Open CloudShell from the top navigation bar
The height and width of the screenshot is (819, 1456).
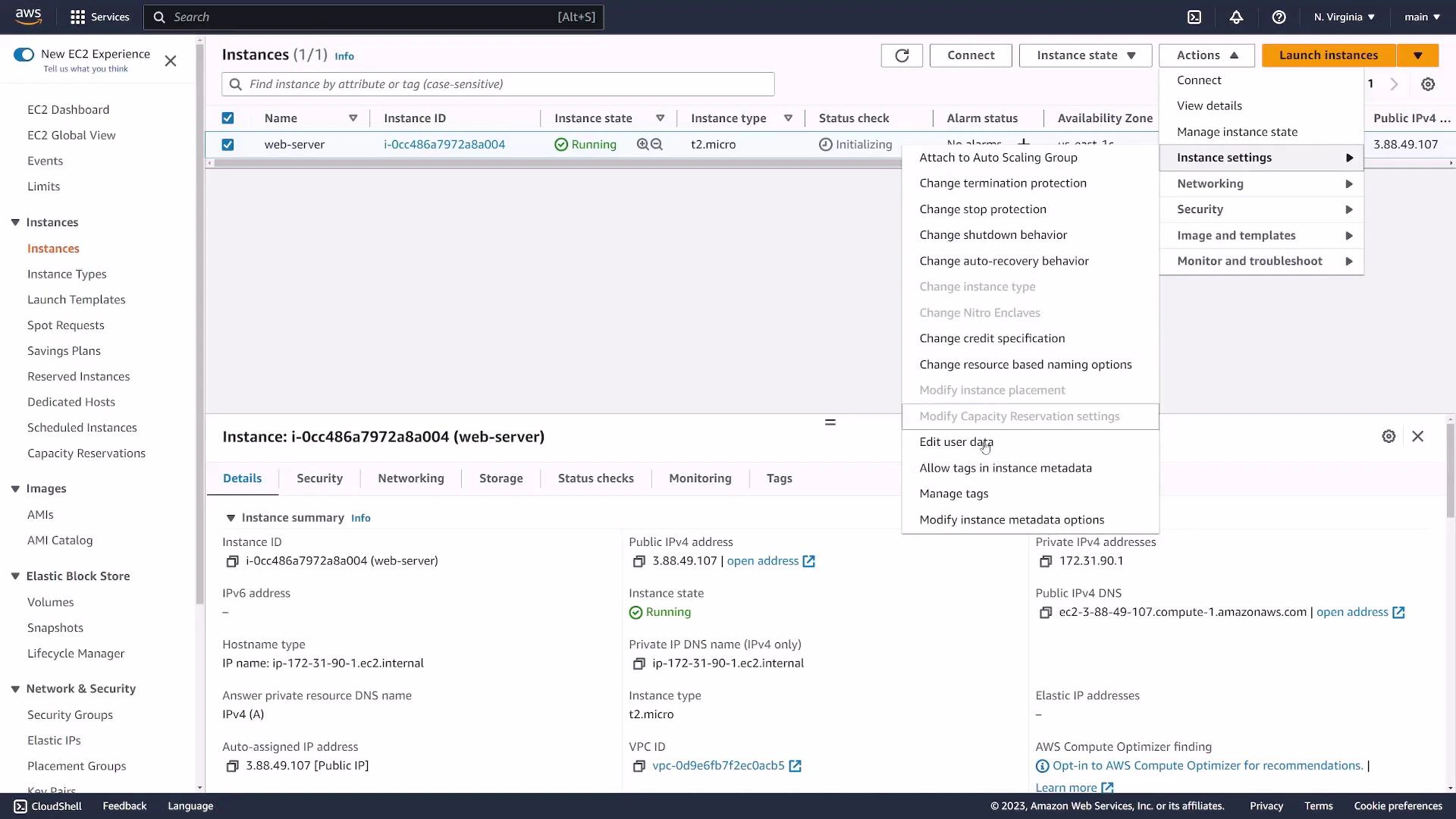click(1196, 17)
